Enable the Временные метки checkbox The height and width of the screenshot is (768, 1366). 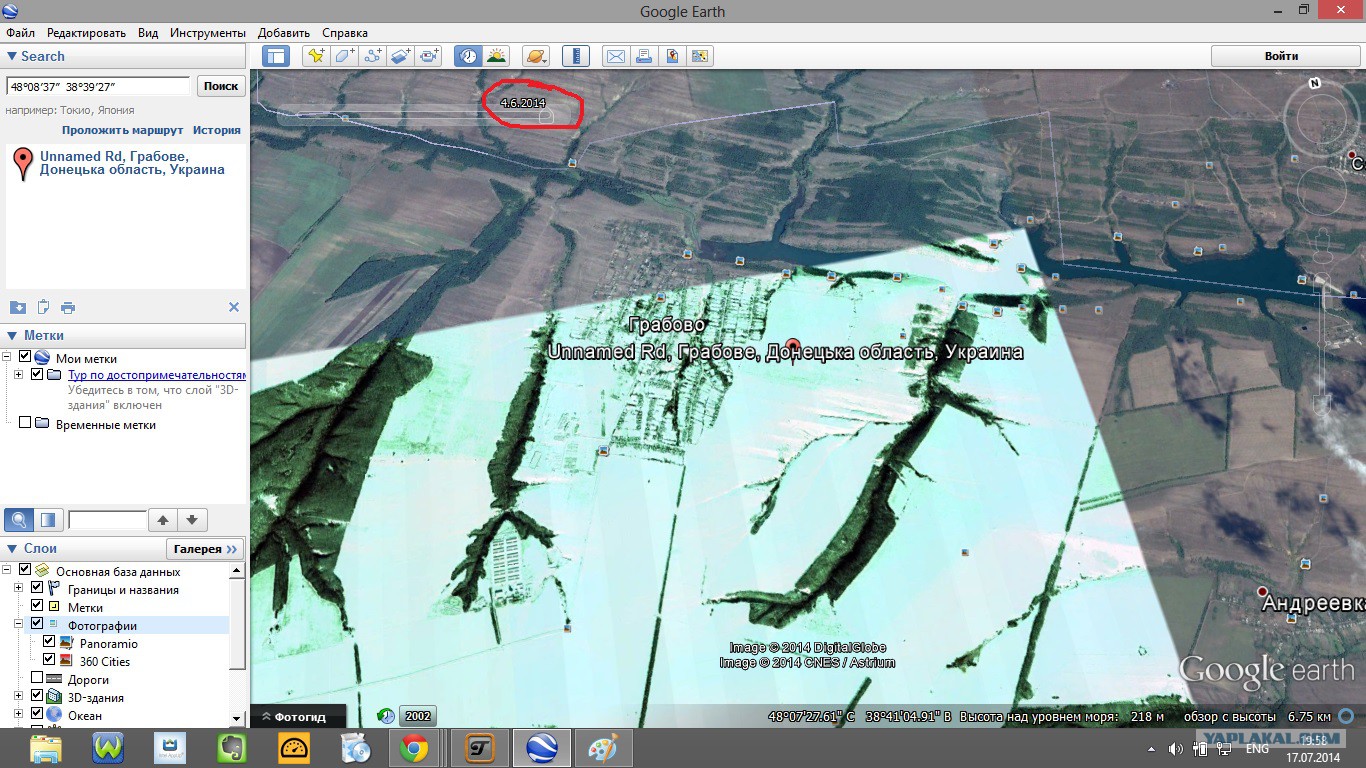pyautogui.click(x=25, y=423)
